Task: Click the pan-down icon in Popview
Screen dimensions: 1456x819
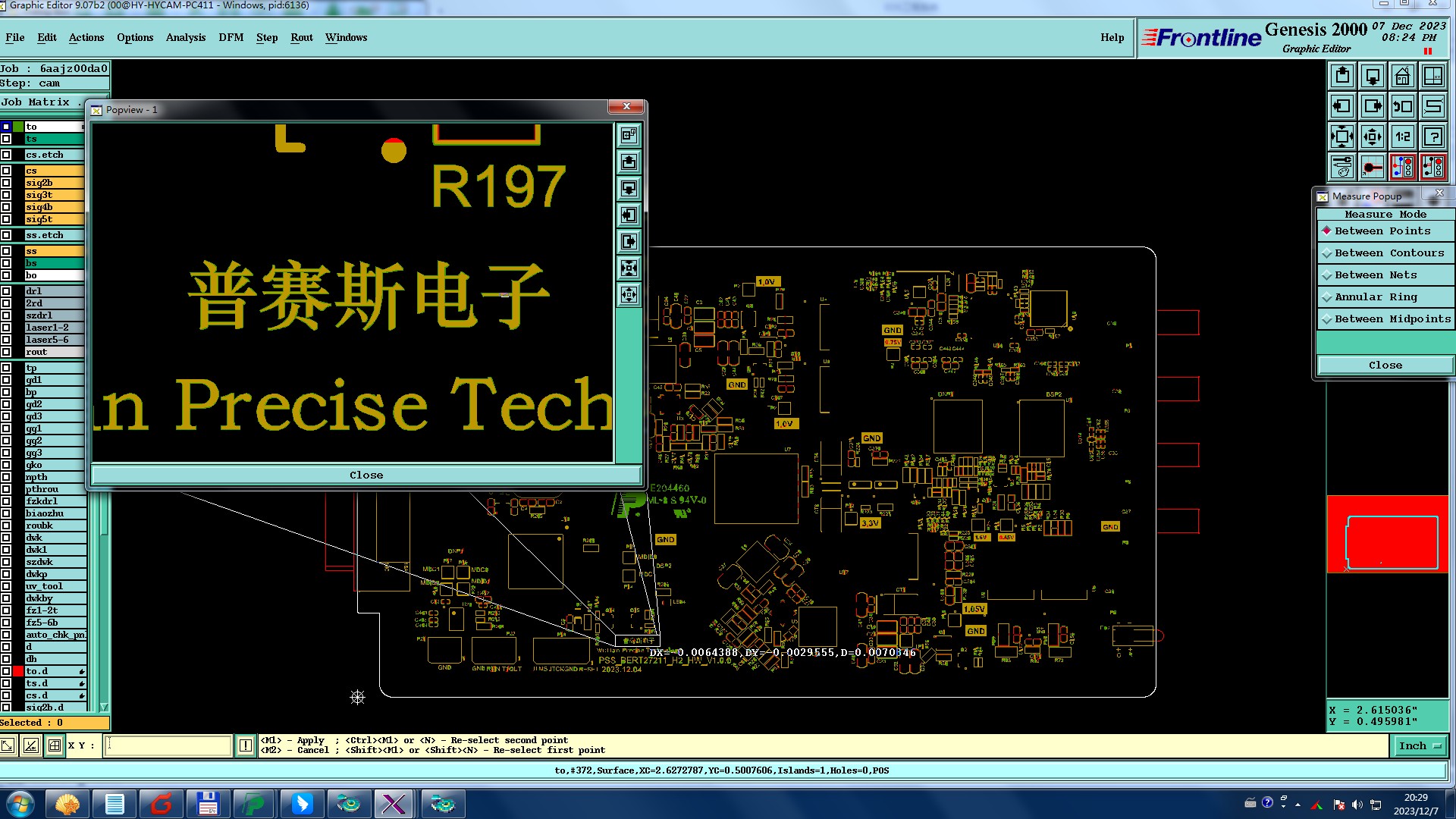Action: tap(629, 189)
